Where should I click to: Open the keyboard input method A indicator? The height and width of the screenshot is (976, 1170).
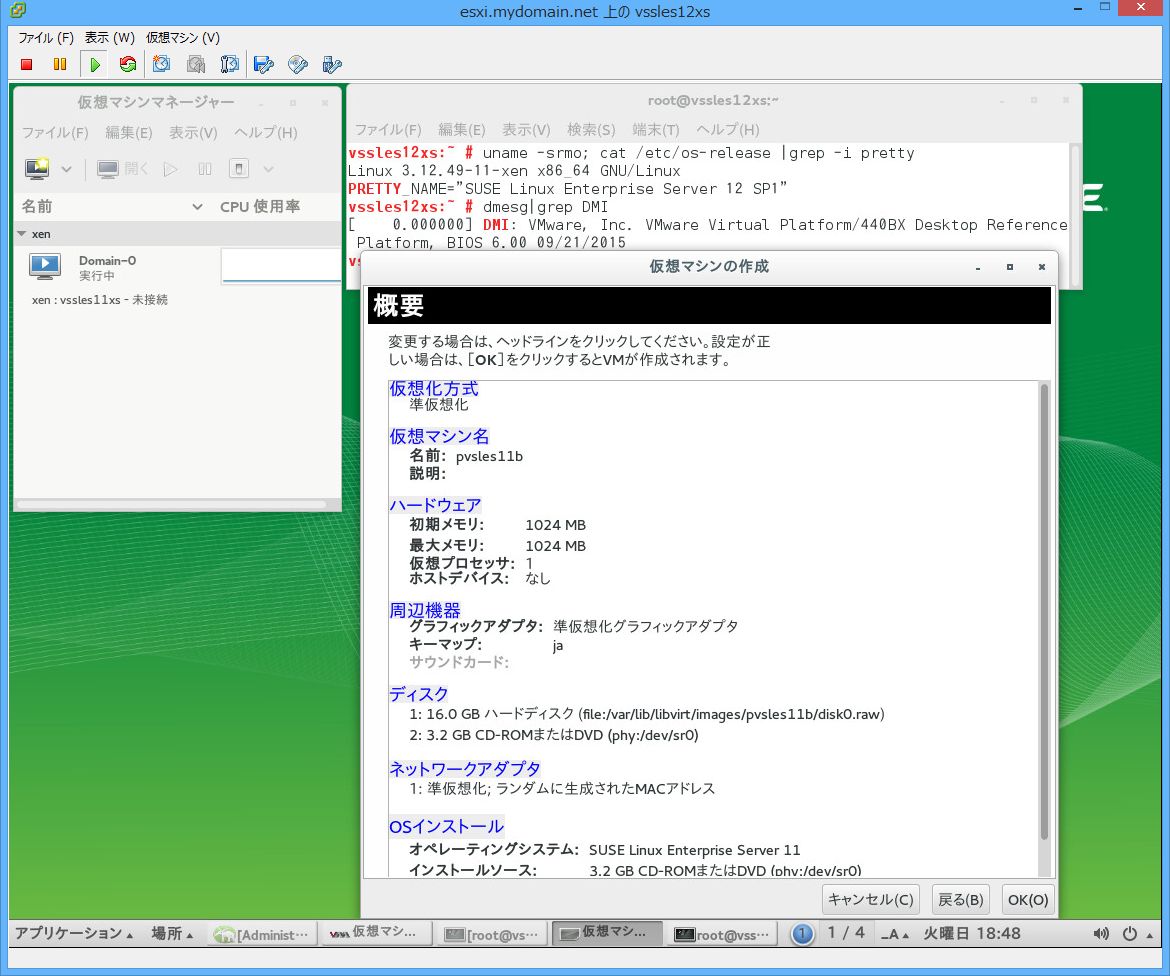[894, 933]
